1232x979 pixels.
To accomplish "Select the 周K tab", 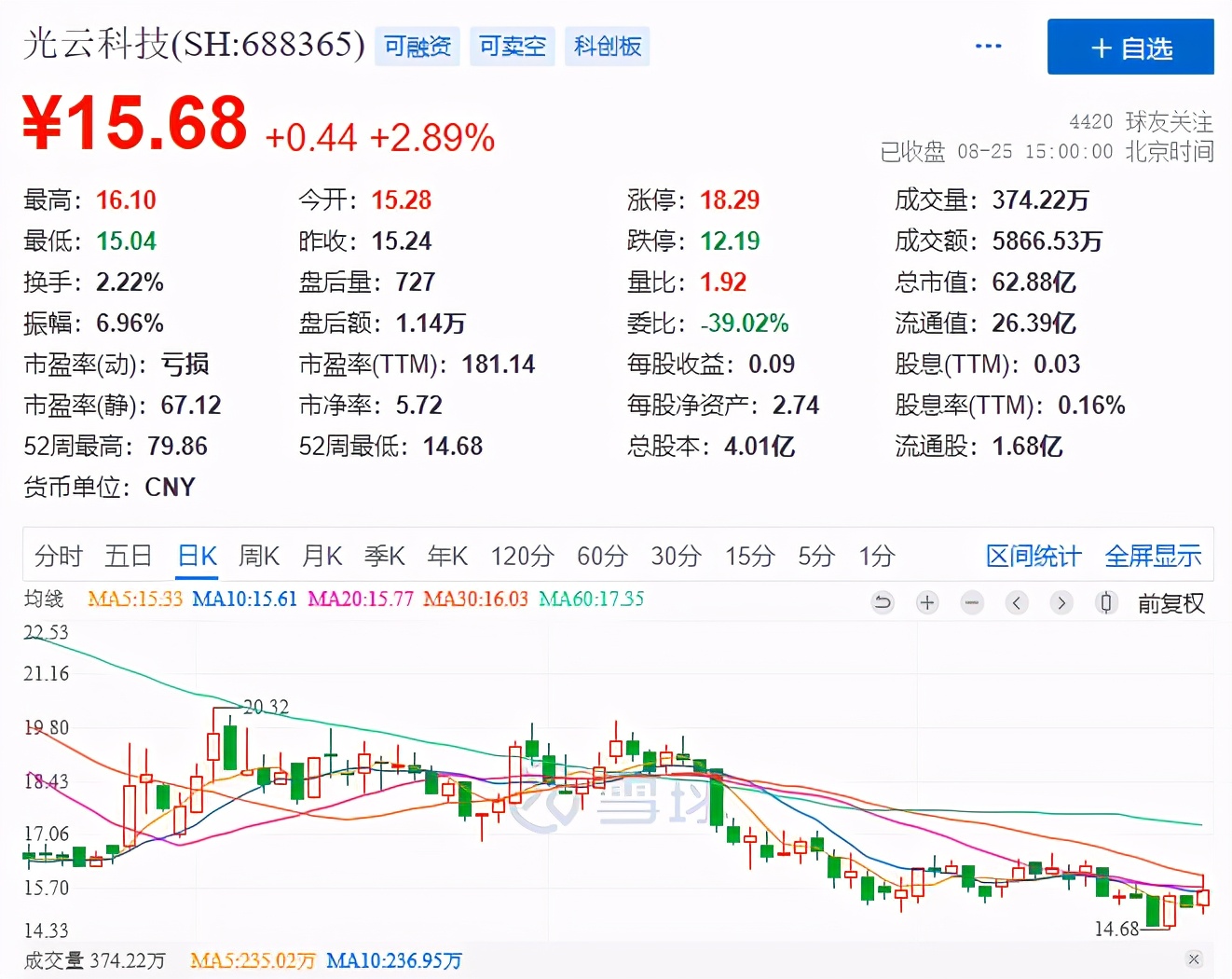I will point(259,557).
